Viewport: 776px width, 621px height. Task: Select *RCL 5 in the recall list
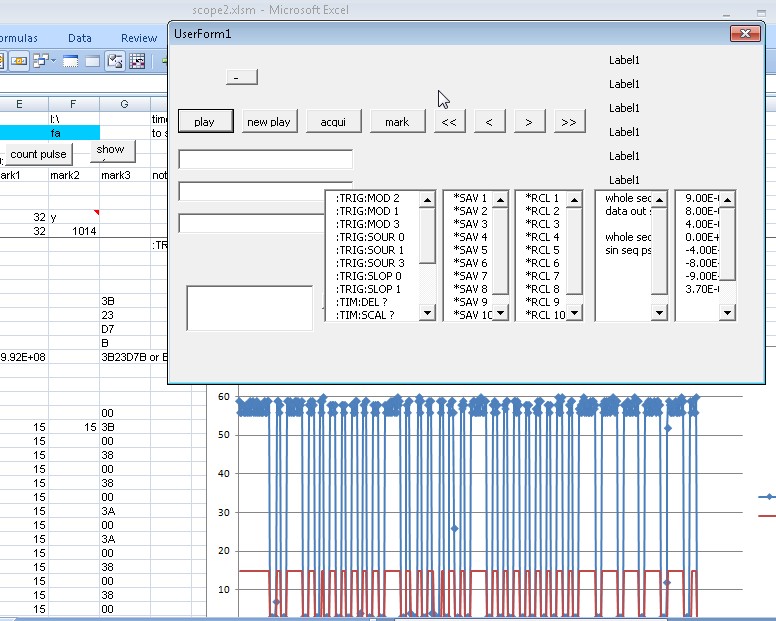(542, 250)
